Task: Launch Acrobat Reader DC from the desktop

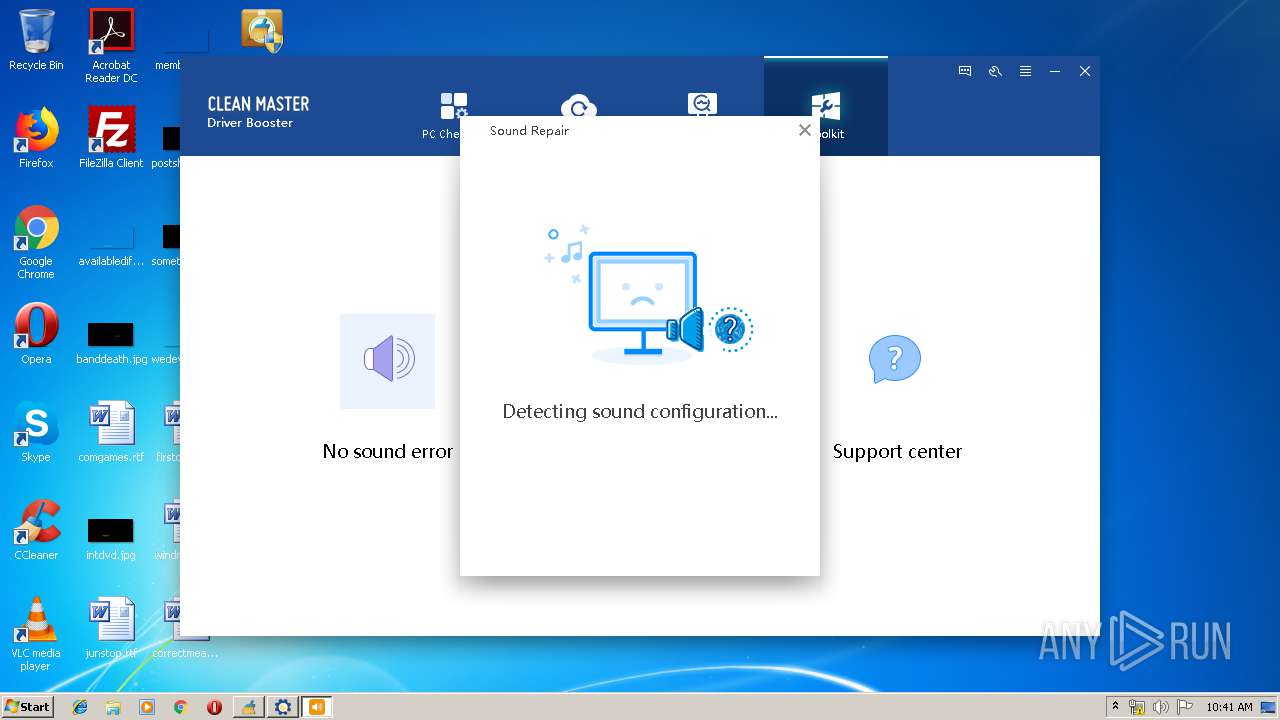Action: 111,46
